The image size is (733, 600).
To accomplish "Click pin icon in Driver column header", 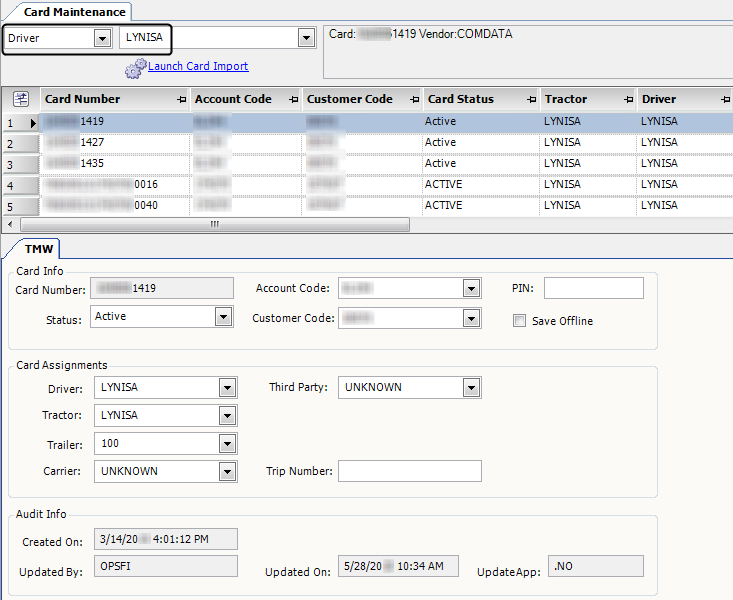I will point(724,100).
